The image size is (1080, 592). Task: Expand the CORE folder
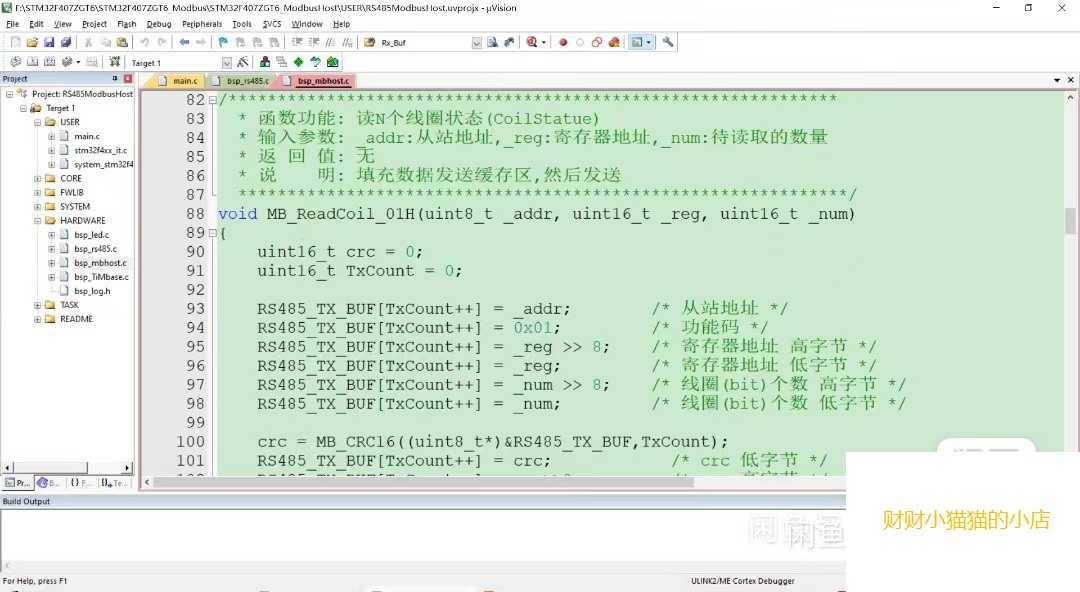(x=37, y=178)
